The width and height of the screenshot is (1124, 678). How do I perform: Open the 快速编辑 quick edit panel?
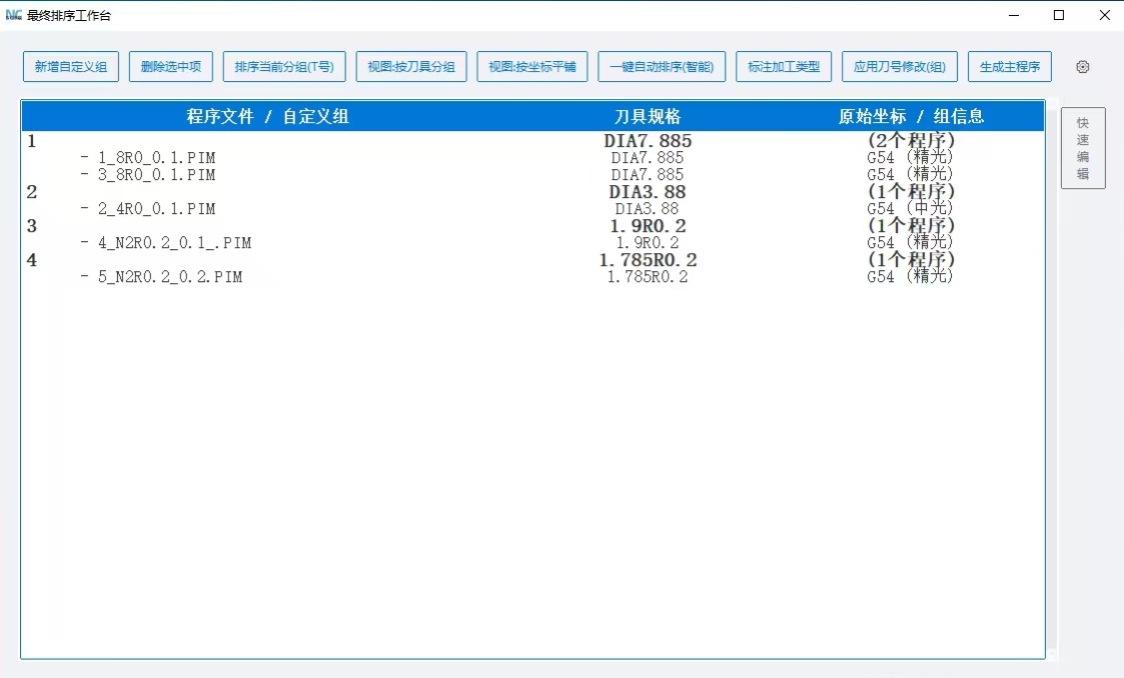point(1083,148)
